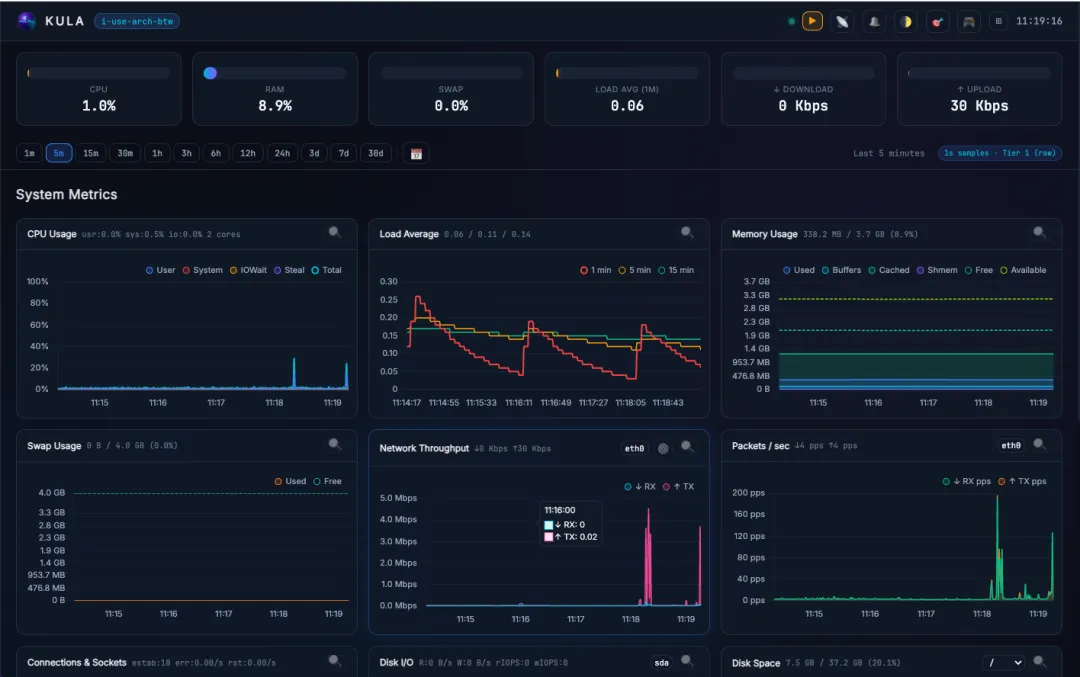Select the 15m time range tab
Screen dimensions: 1080x677
point(91,153)
